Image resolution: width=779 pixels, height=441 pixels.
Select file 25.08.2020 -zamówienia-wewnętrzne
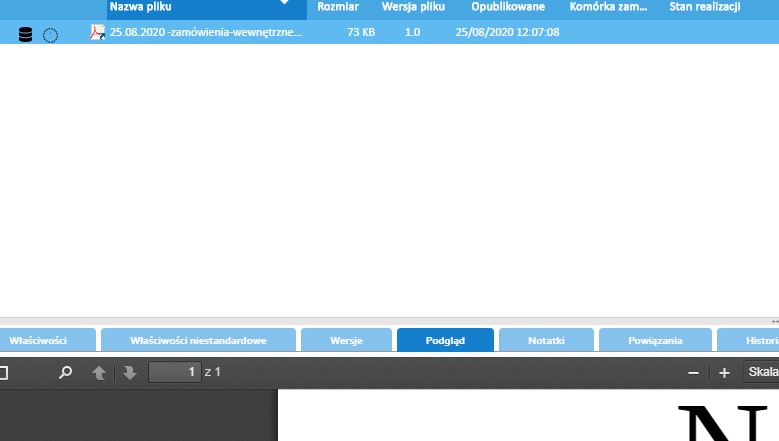(206, 32)
